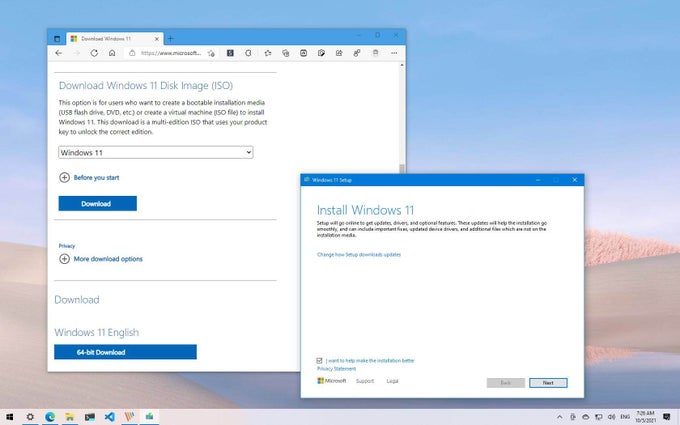This screenshot has height=425, width=680.
Task: Open the Edge settings and more menu
Action: [395, 53]
